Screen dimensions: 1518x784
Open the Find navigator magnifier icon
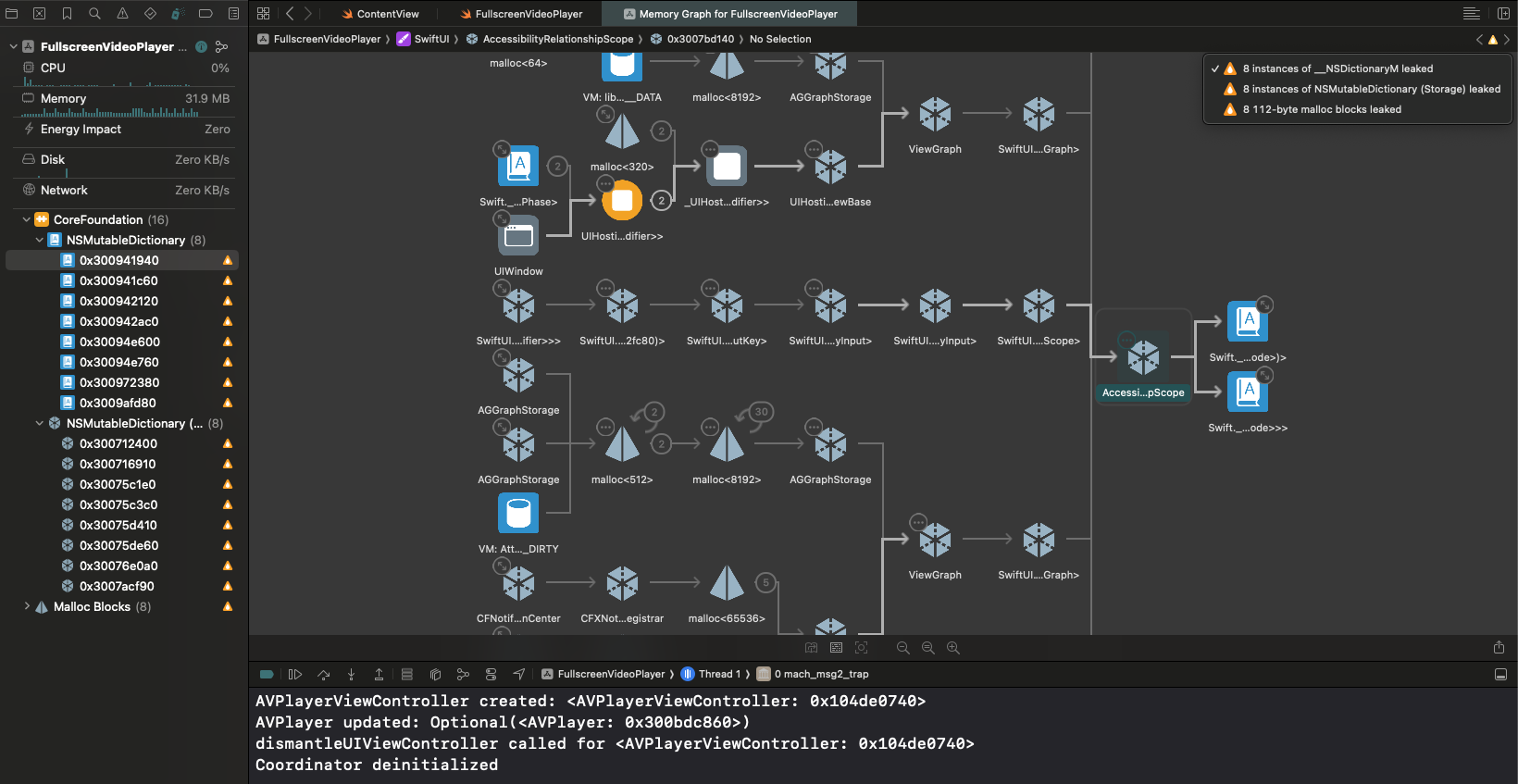tap(94, 13)
